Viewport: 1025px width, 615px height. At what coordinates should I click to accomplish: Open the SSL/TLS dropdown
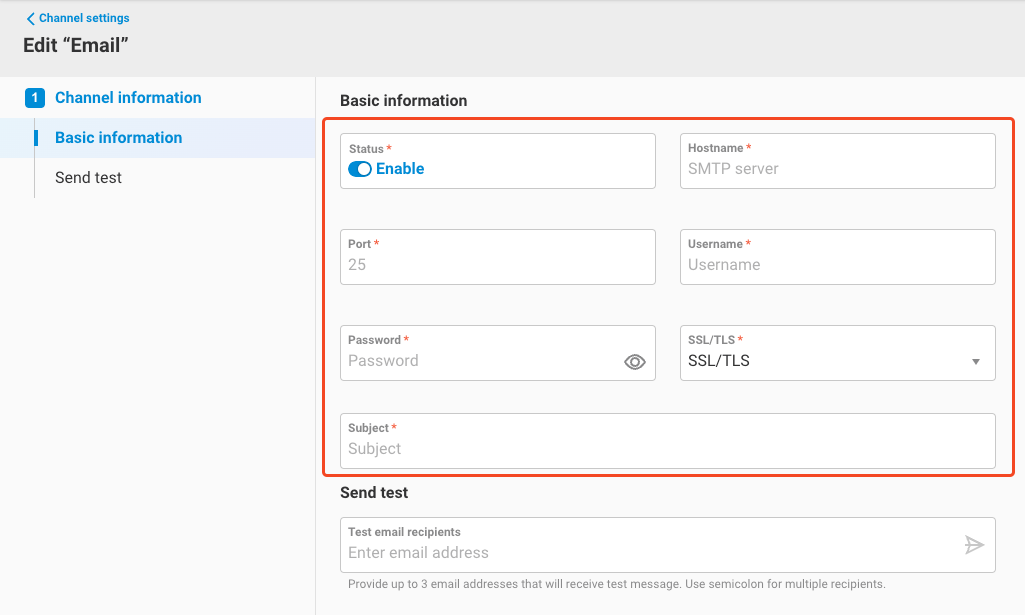click(x=820, y=361)
